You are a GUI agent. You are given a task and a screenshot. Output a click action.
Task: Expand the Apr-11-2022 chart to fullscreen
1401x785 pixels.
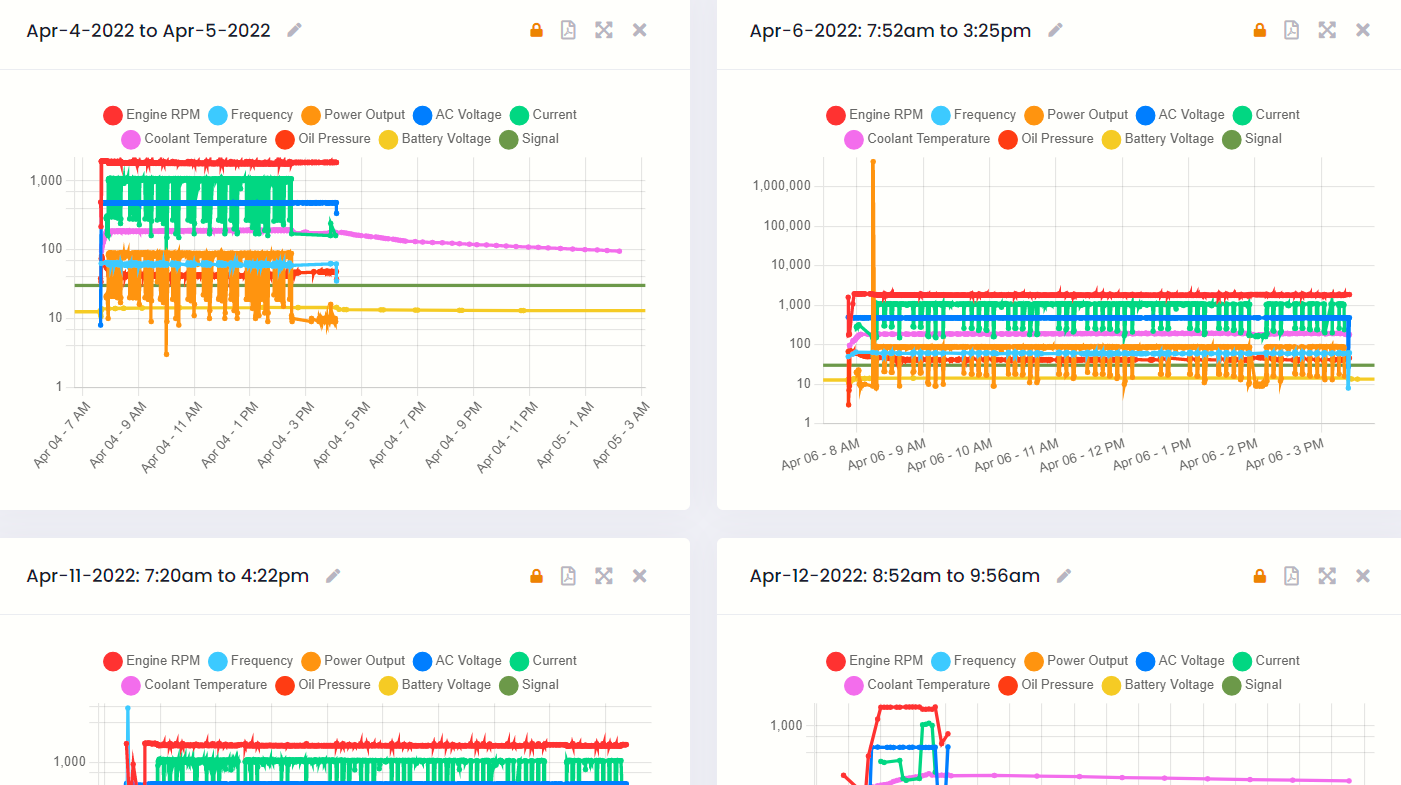(604, 576)
